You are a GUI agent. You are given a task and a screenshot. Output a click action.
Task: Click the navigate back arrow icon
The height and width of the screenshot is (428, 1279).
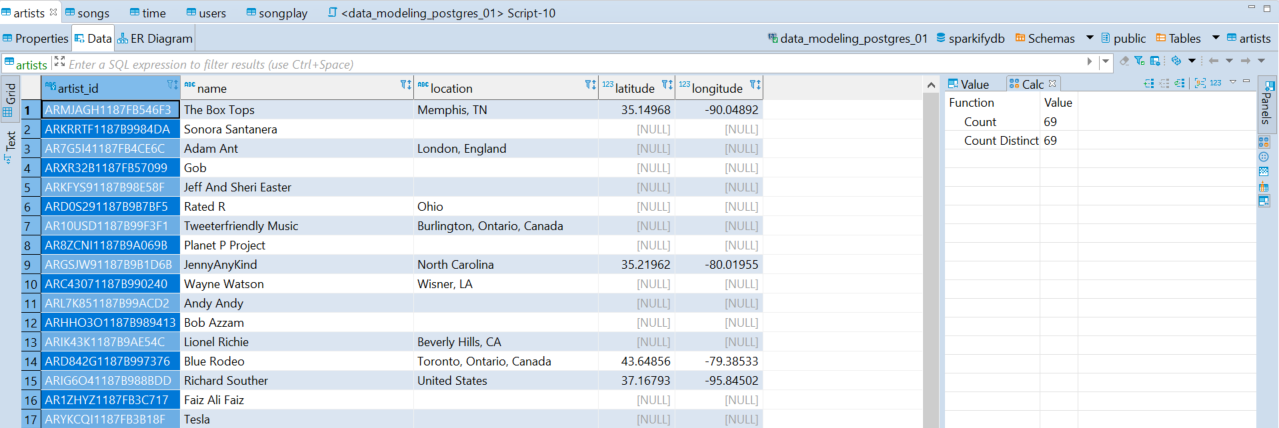click(x=1214, y=62)
